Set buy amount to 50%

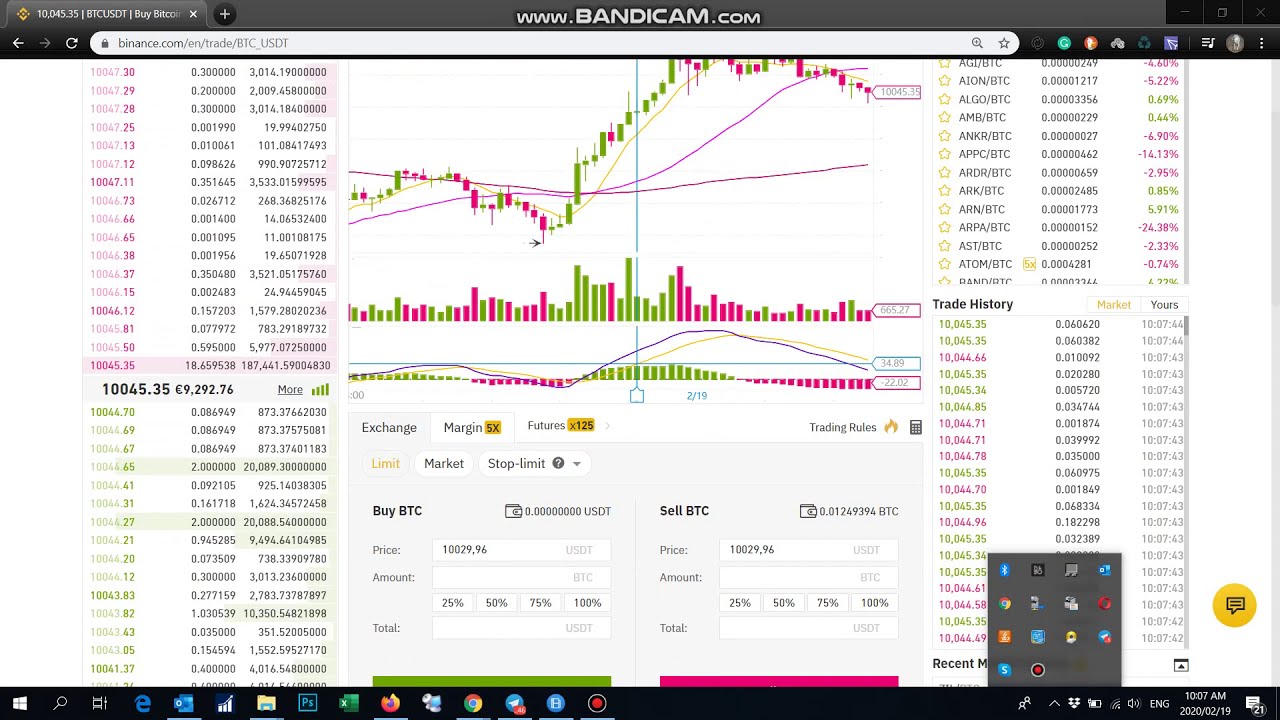pos(496,603)
